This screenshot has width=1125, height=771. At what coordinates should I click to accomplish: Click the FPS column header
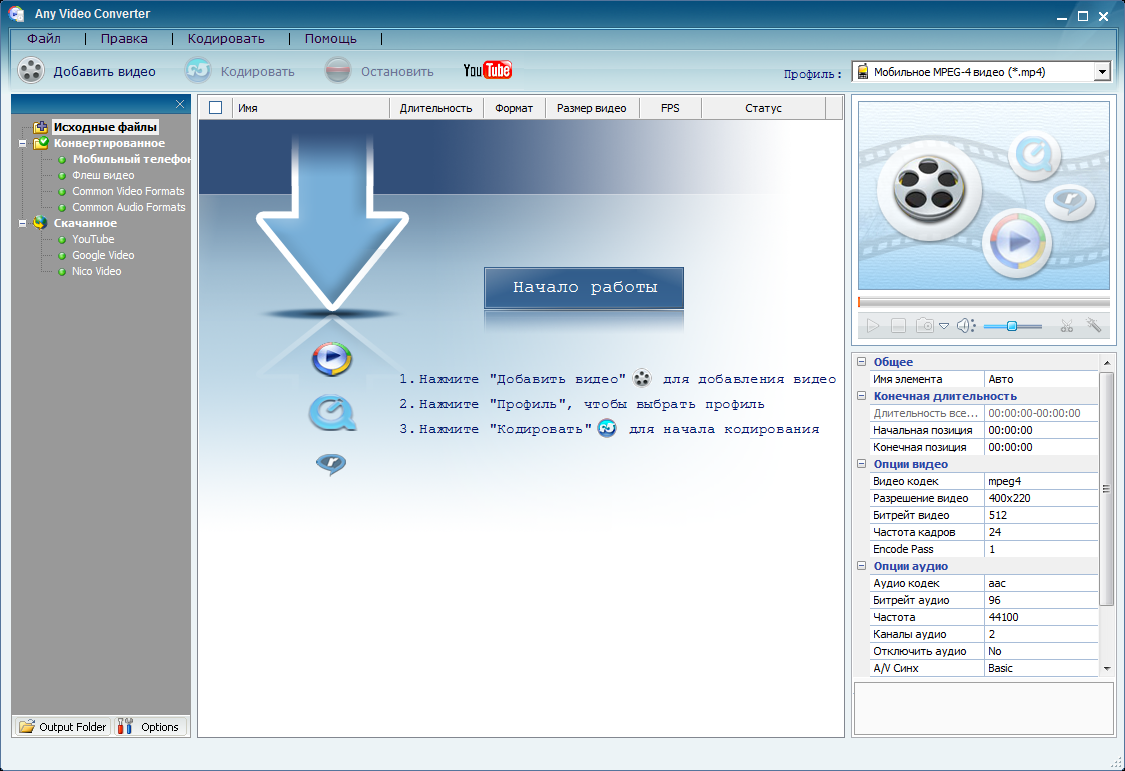coord(670,108)
